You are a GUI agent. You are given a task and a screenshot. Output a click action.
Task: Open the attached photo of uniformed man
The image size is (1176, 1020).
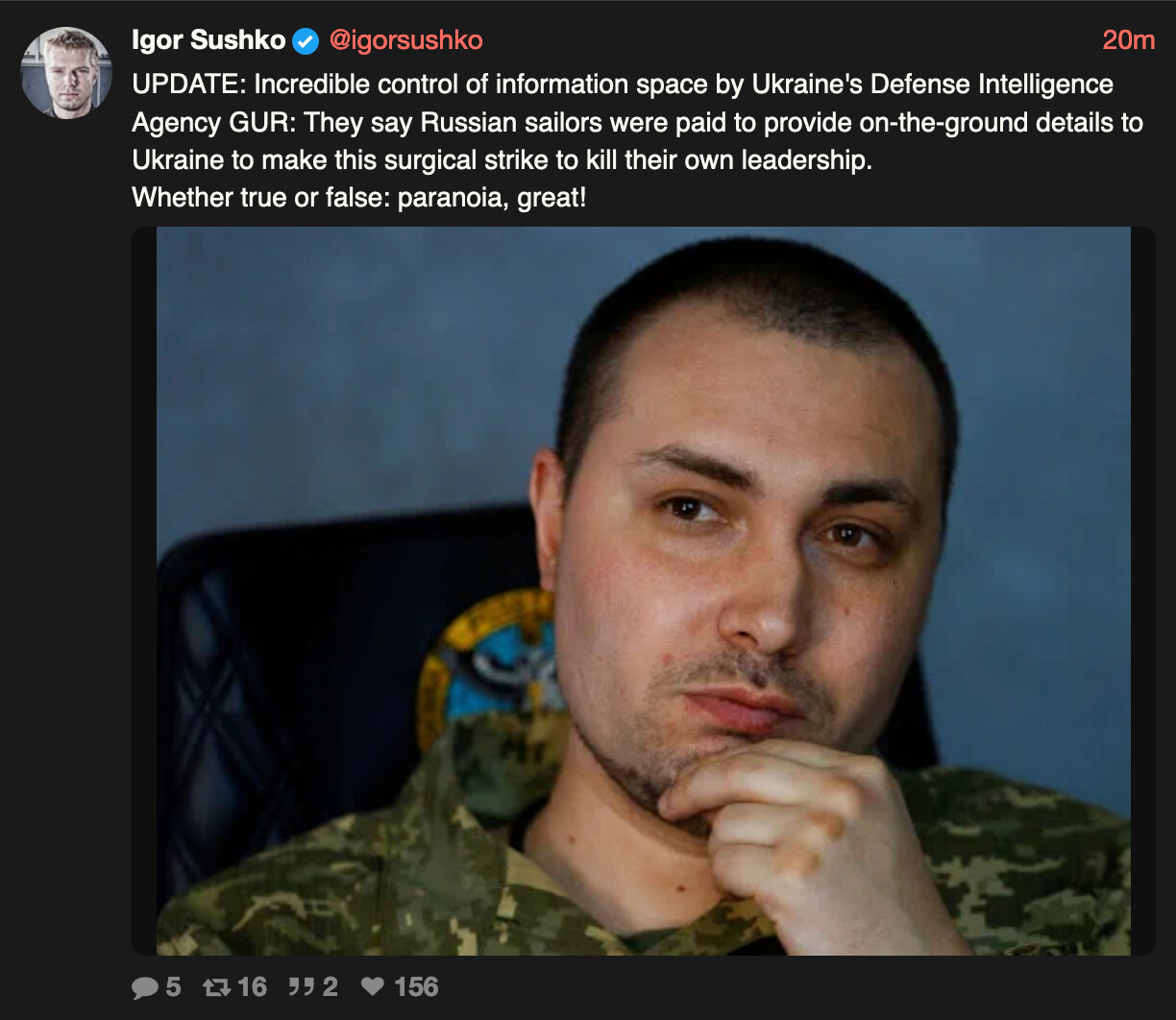[x=643, y=591]
